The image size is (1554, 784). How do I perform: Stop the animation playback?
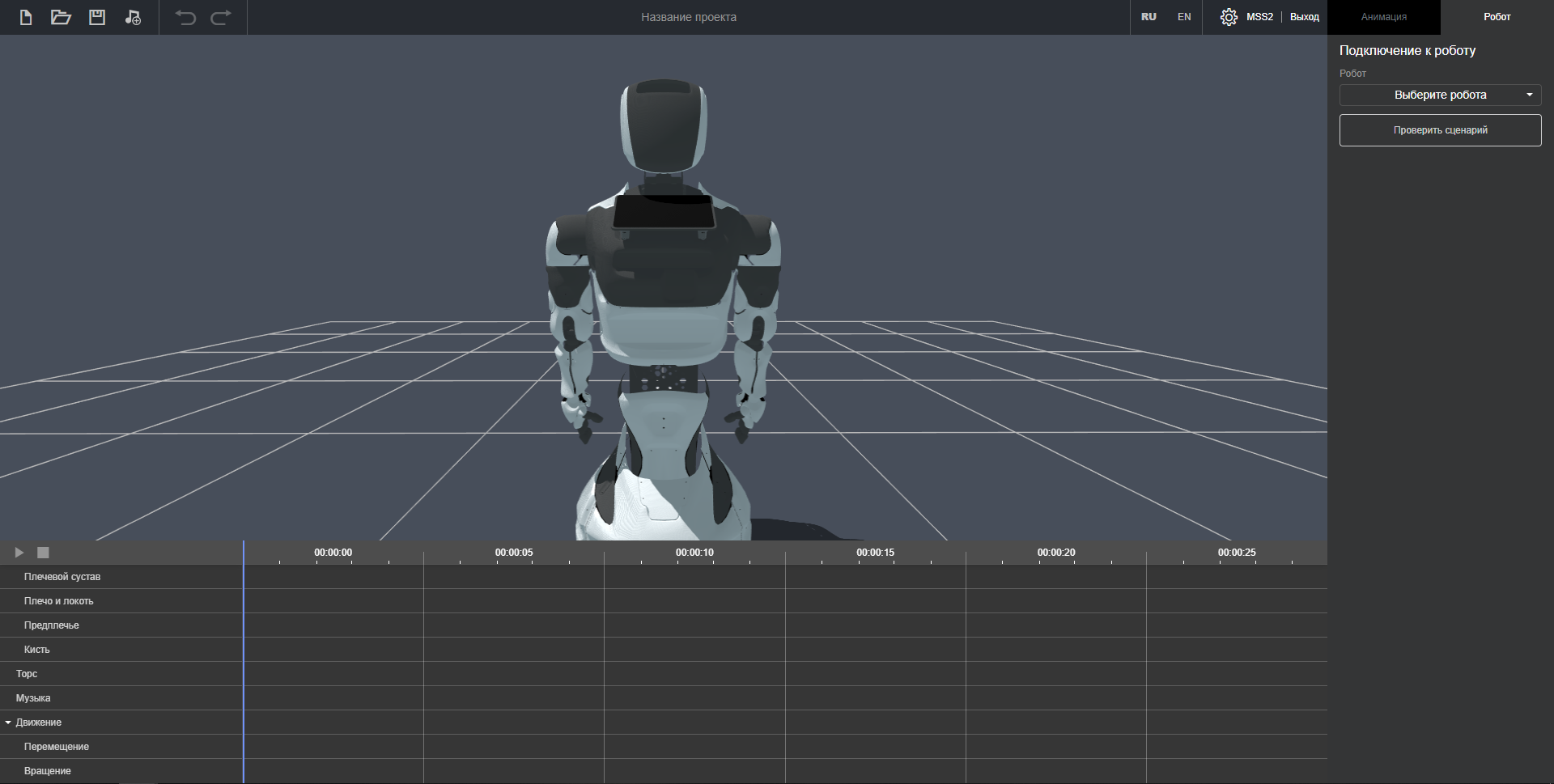pos(44,553)
